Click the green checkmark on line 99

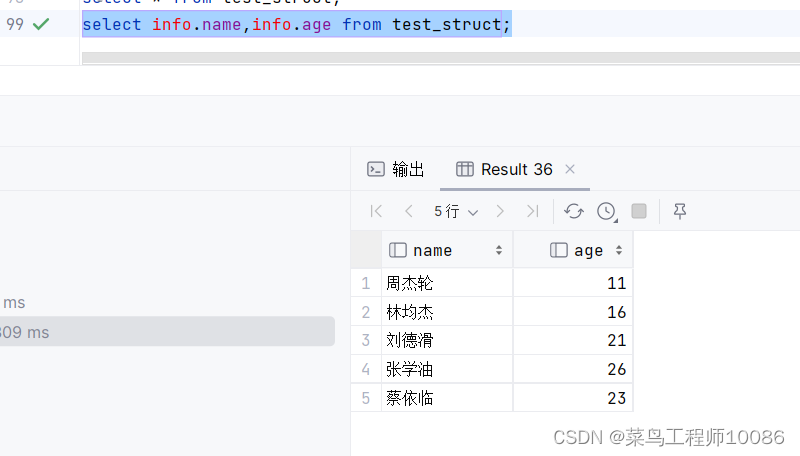(x=41, y=24)
